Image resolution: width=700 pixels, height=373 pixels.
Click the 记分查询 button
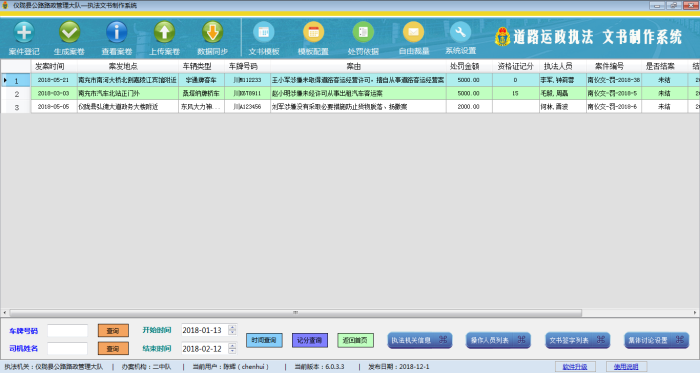point(310,340)
